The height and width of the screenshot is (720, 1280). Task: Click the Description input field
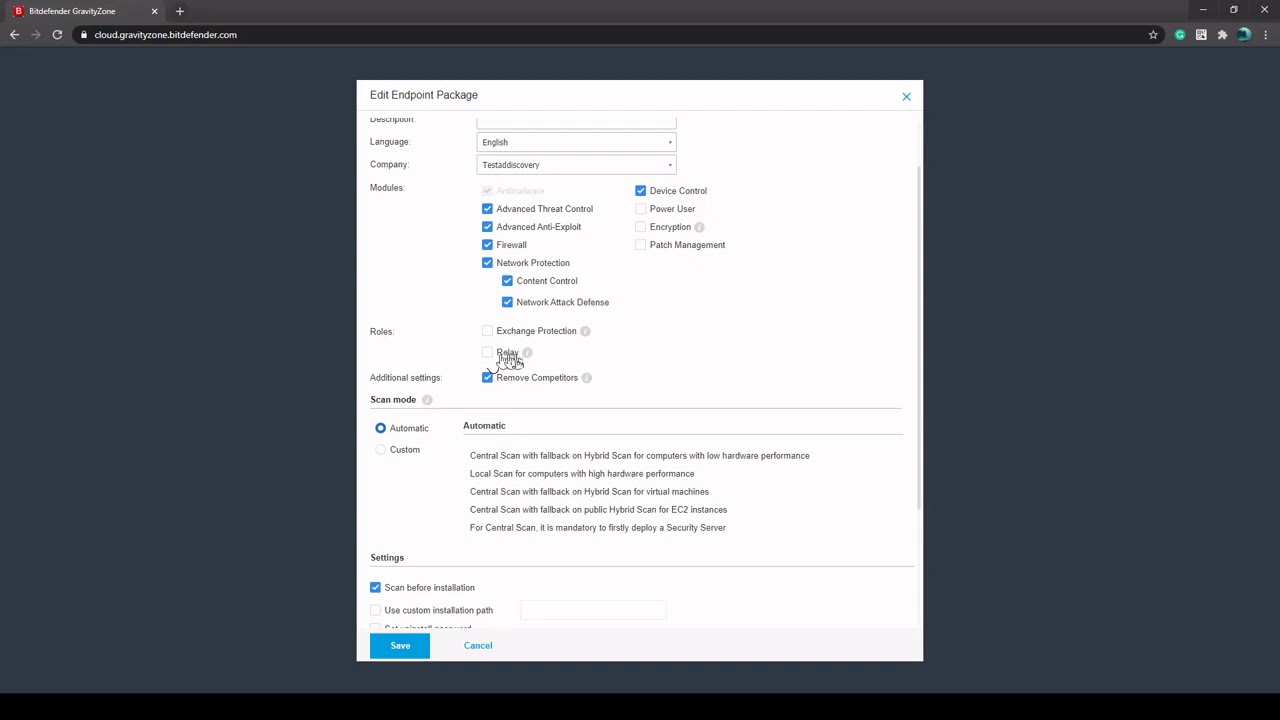[576, 122]
